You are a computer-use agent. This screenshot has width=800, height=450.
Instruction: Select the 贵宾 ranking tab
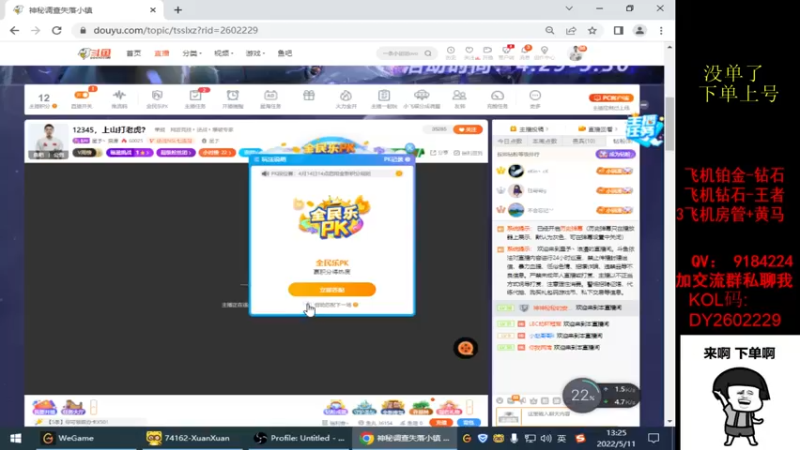coord(584,141)
